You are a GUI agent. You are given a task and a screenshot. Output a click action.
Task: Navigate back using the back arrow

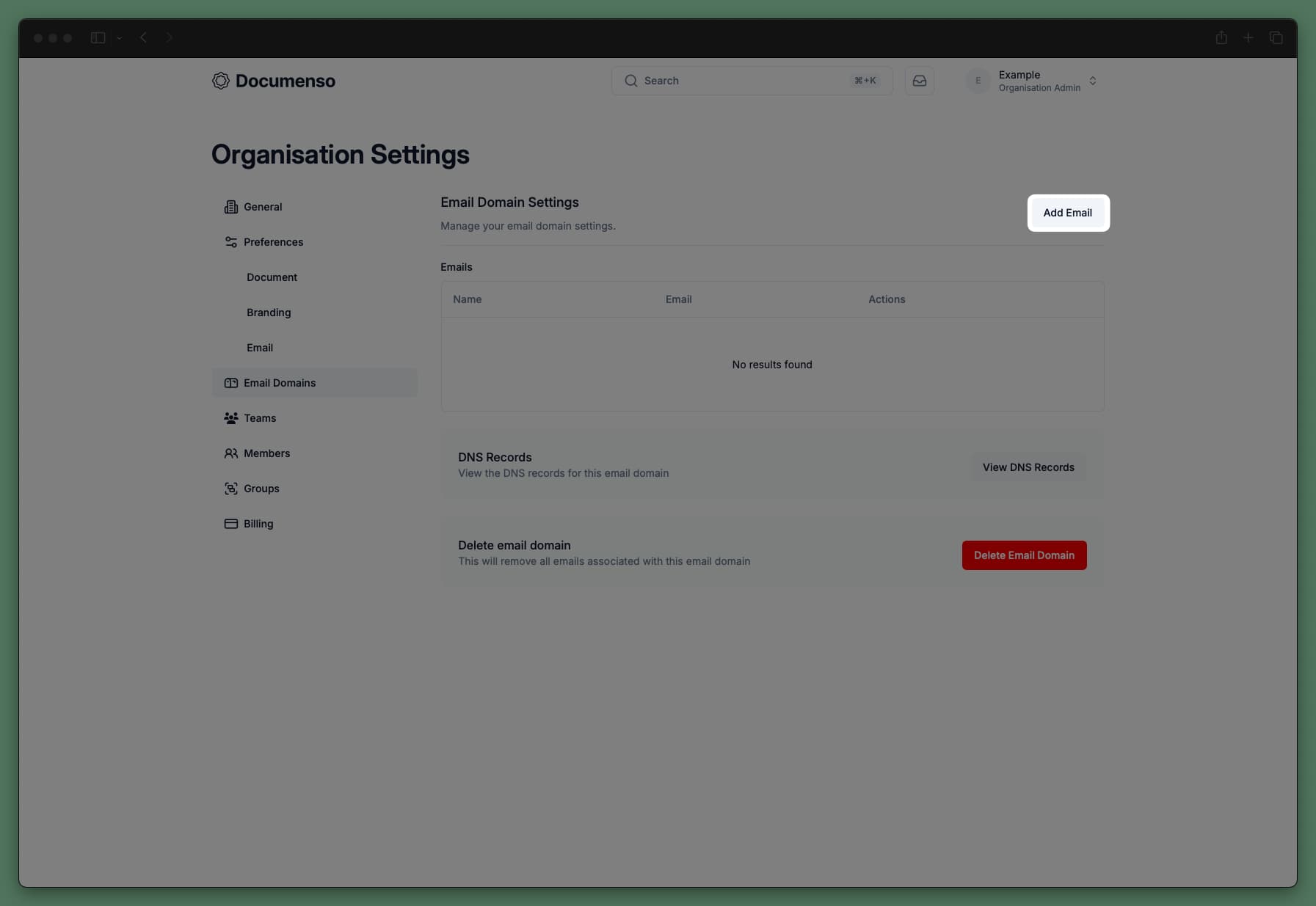click(144, 37)
